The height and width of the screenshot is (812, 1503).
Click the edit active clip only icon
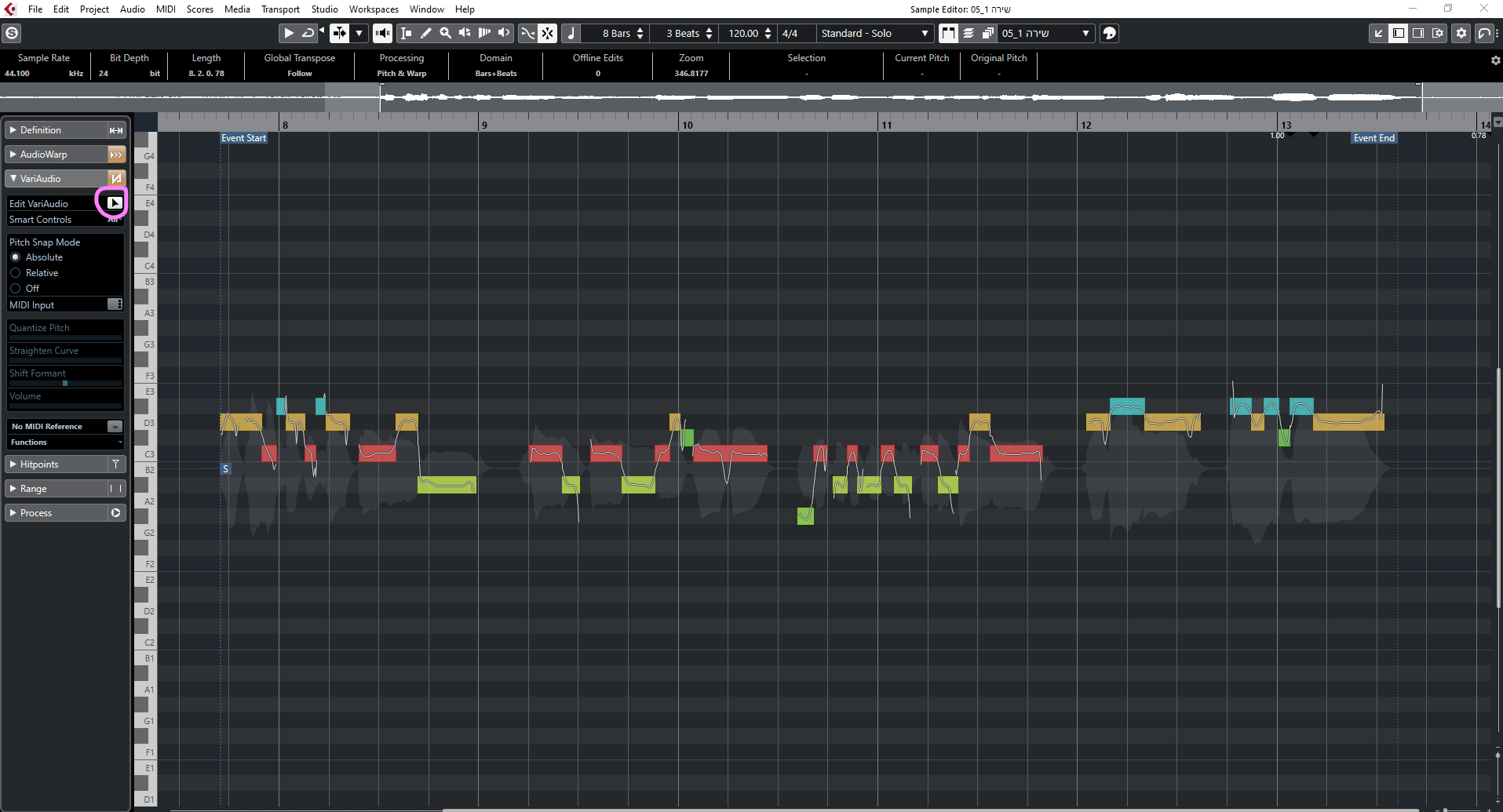(x=969, y=33)
